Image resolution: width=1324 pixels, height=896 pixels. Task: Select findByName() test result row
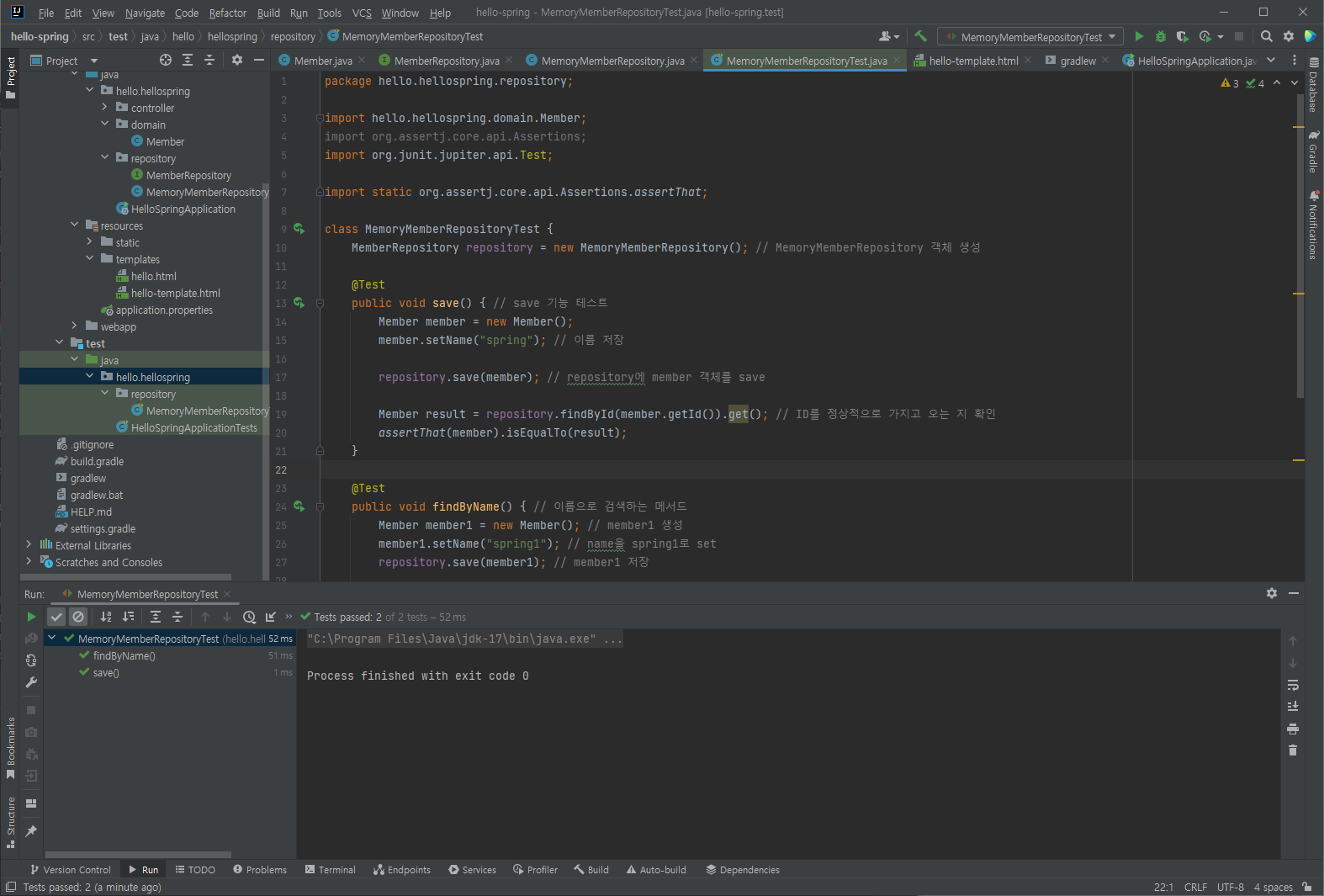pos(169,655)
